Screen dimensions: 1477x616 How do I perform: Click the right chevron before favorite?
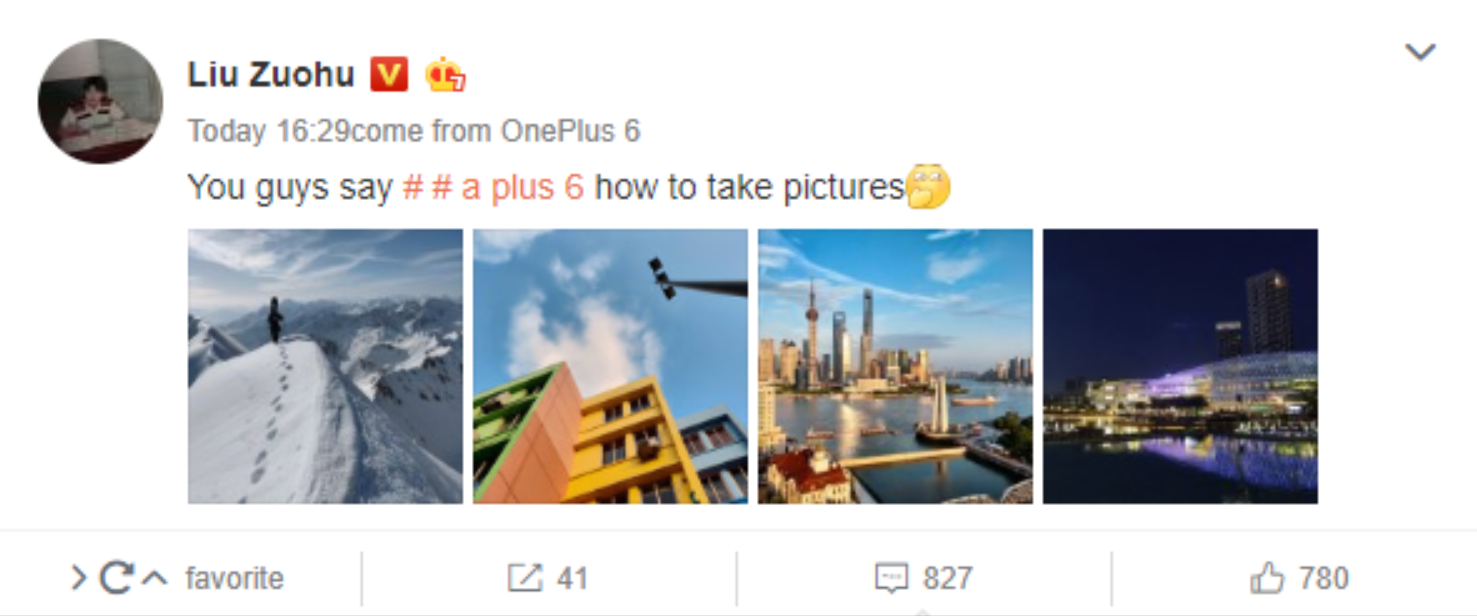tap(79, 578)
